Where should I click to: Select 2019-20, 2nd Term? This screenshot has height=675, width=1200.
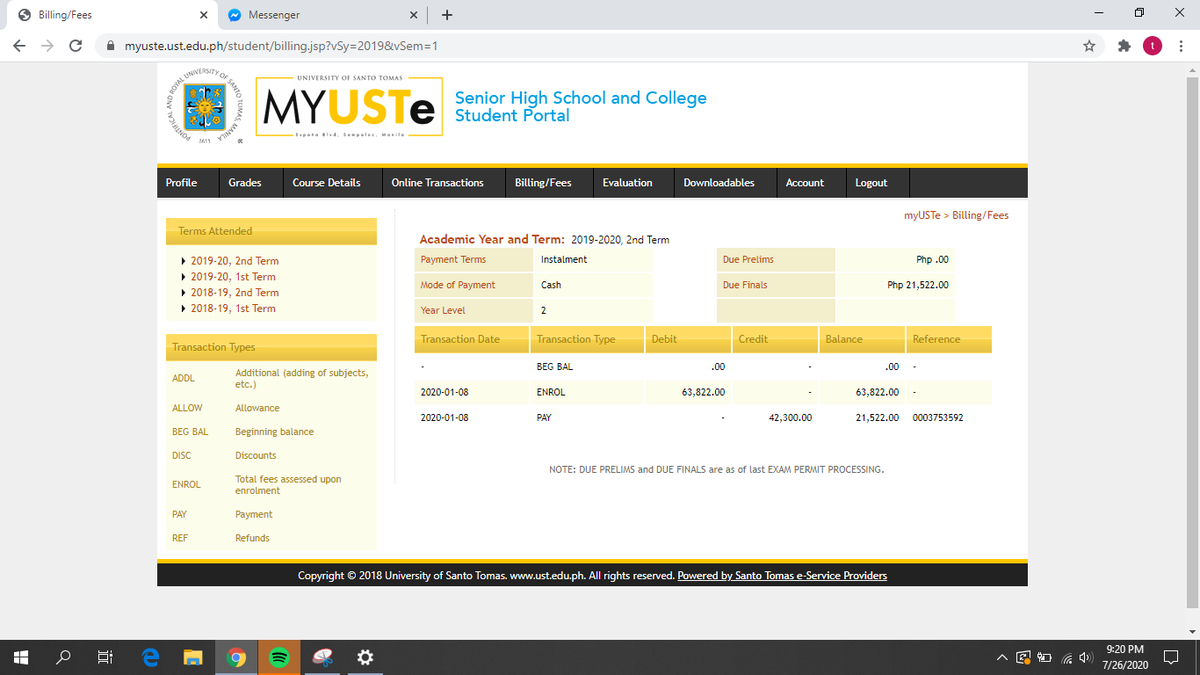[x=234, y=261]
